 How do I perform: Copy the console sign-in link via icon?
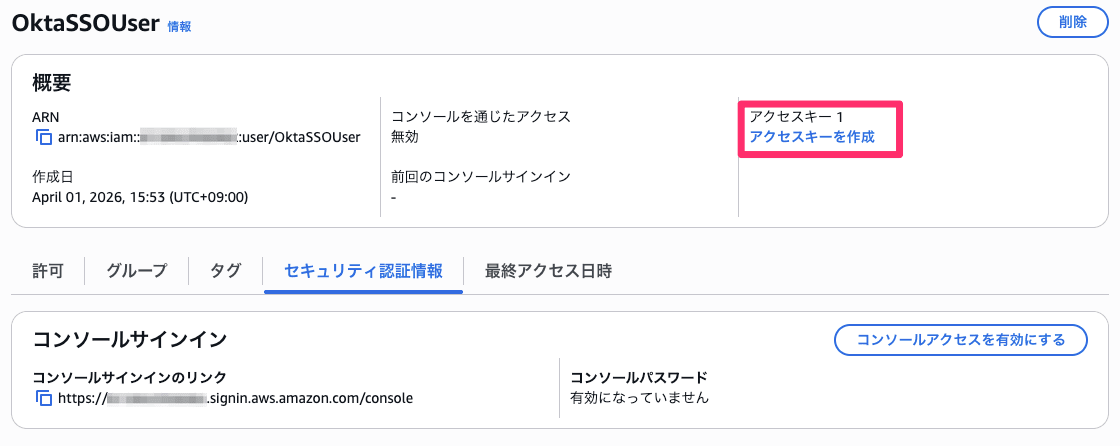coord(43,398)
